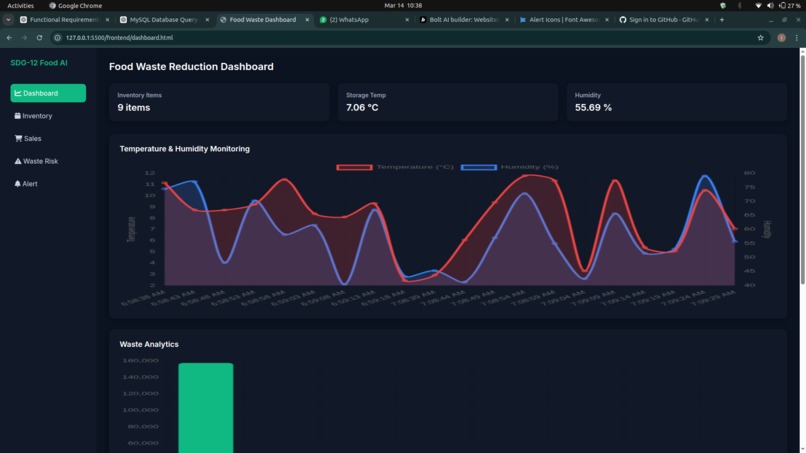
Task: Click the Humidity 55.69 % value
Action: click(x=593, y=107)
